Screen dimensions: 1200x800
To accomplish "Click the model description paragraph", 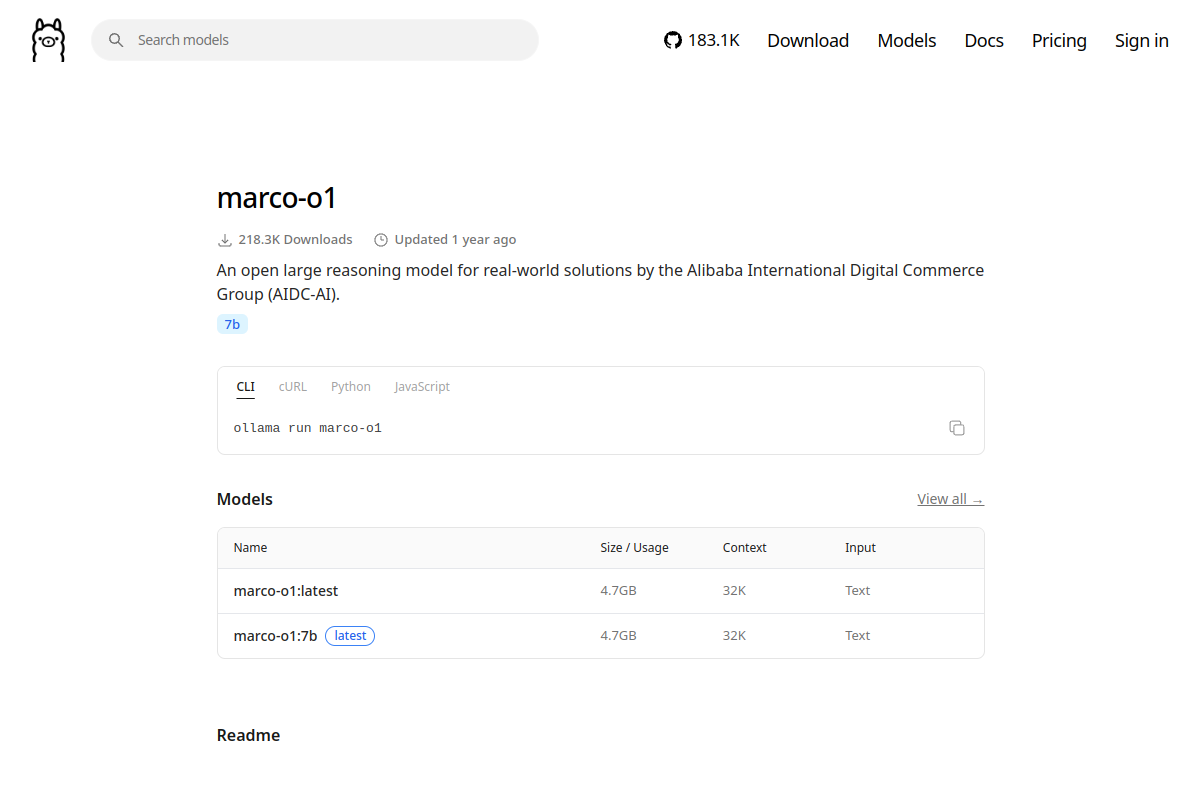I will [600, 282].
